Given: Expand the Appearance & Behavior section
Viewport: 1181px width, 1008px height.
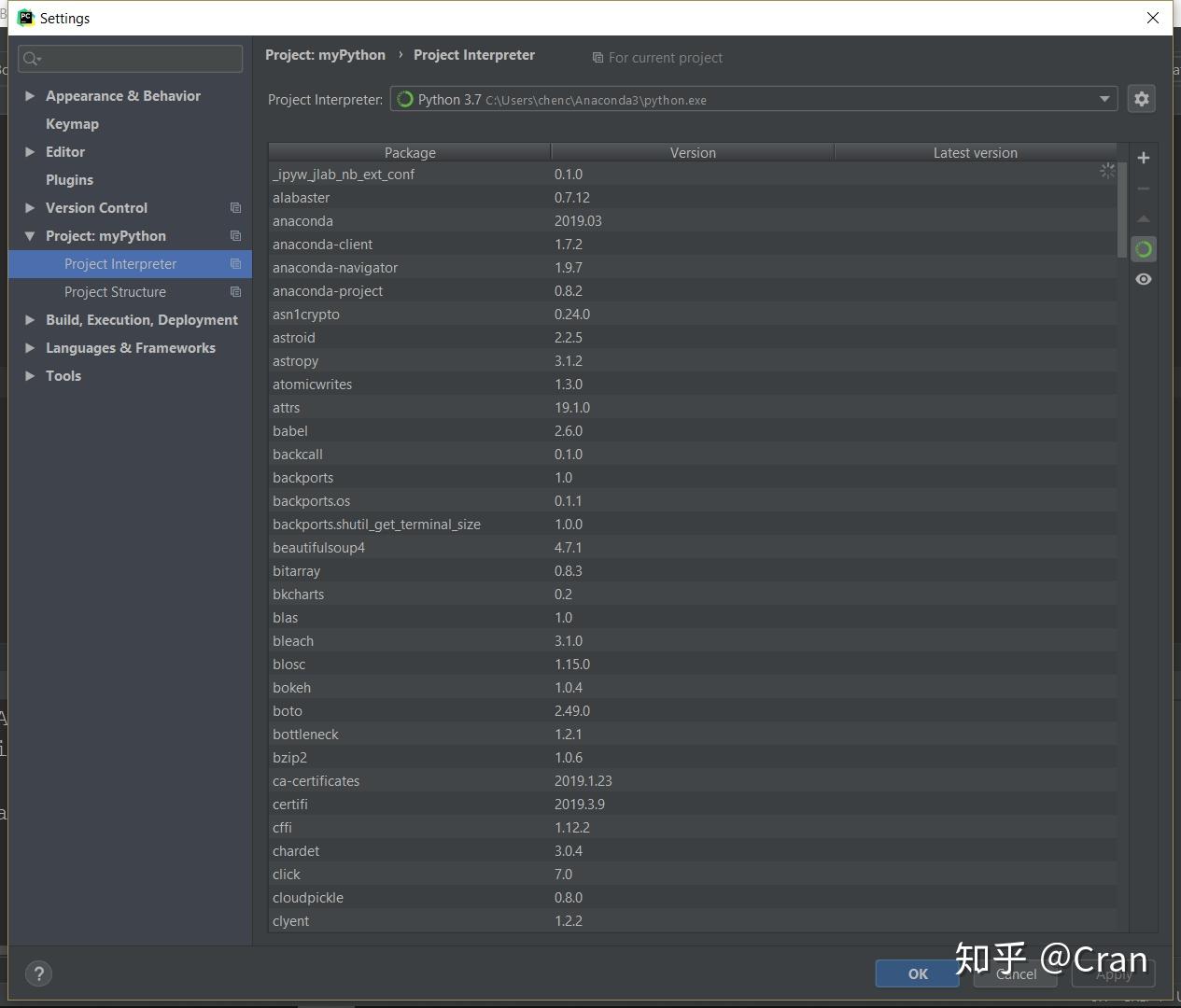Looking at the screenshot, I should tap(29, 95).
